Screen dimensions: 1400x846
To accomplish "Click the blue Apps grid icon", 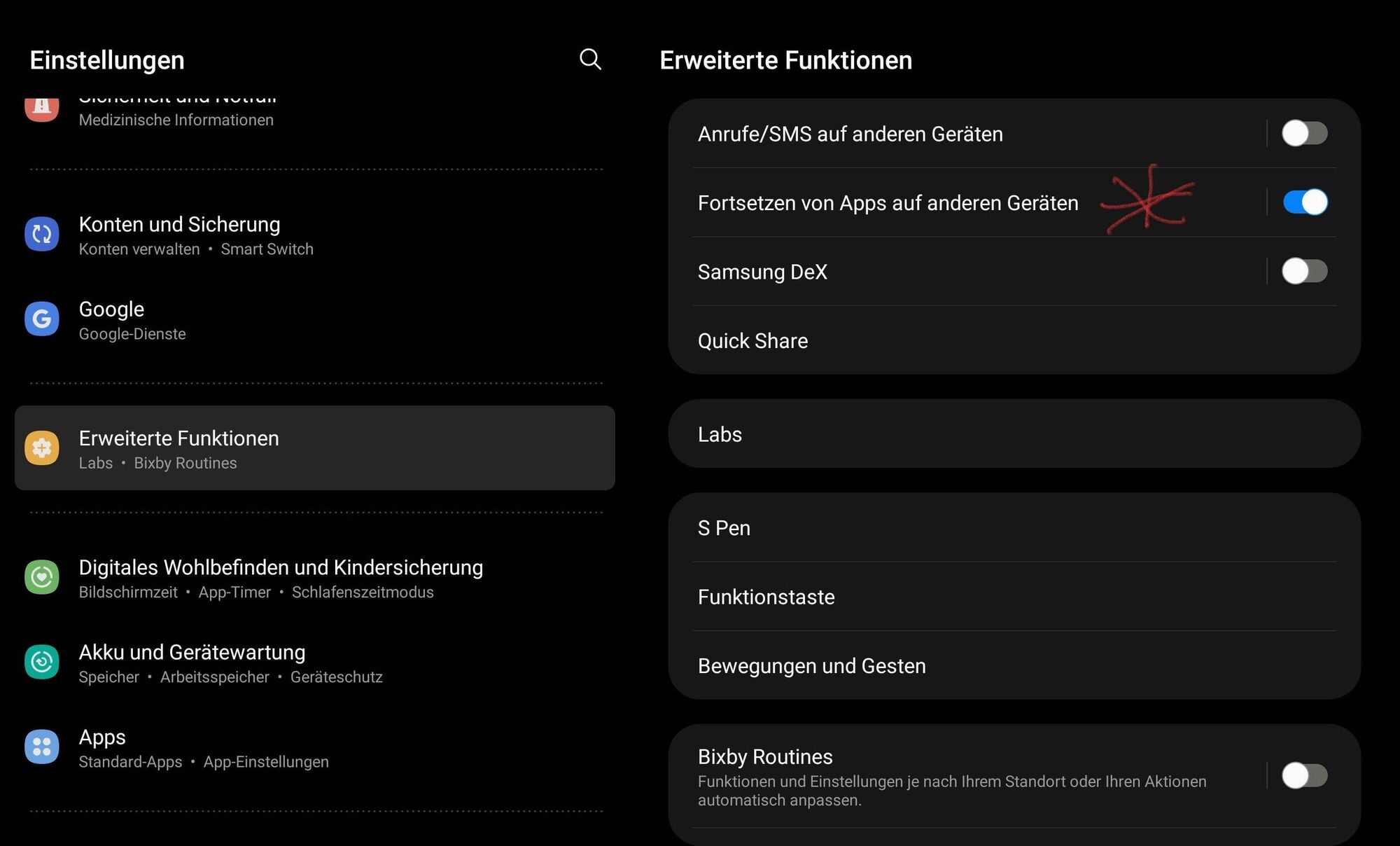I will (42, 747).
